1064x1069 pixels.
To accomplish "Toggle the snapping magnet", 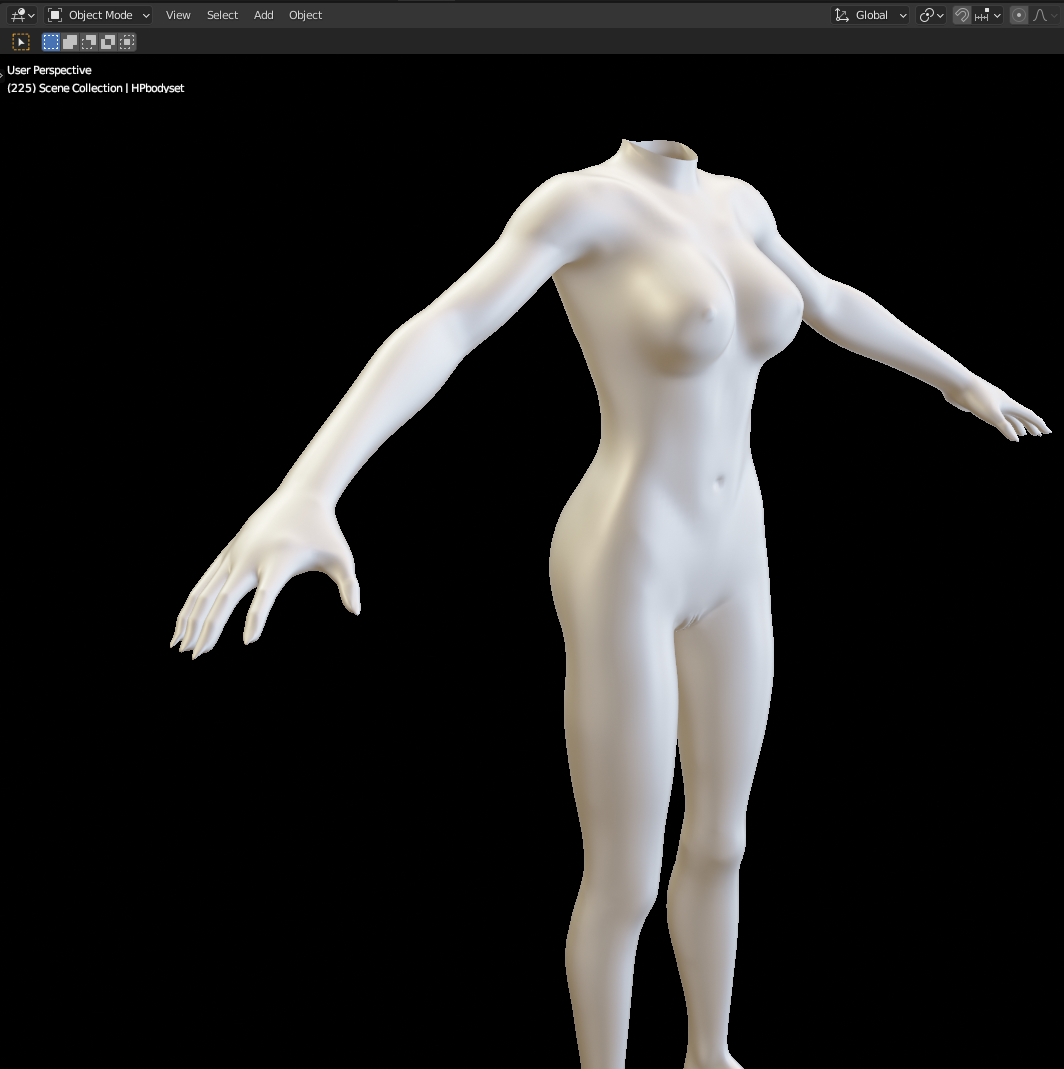I will (x=962, y=15).
